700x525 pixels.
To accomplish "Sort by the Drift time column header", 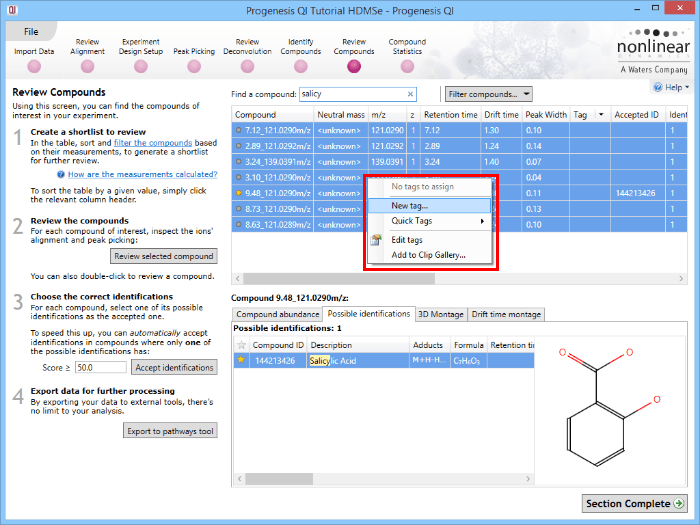I will pos(501,115).
